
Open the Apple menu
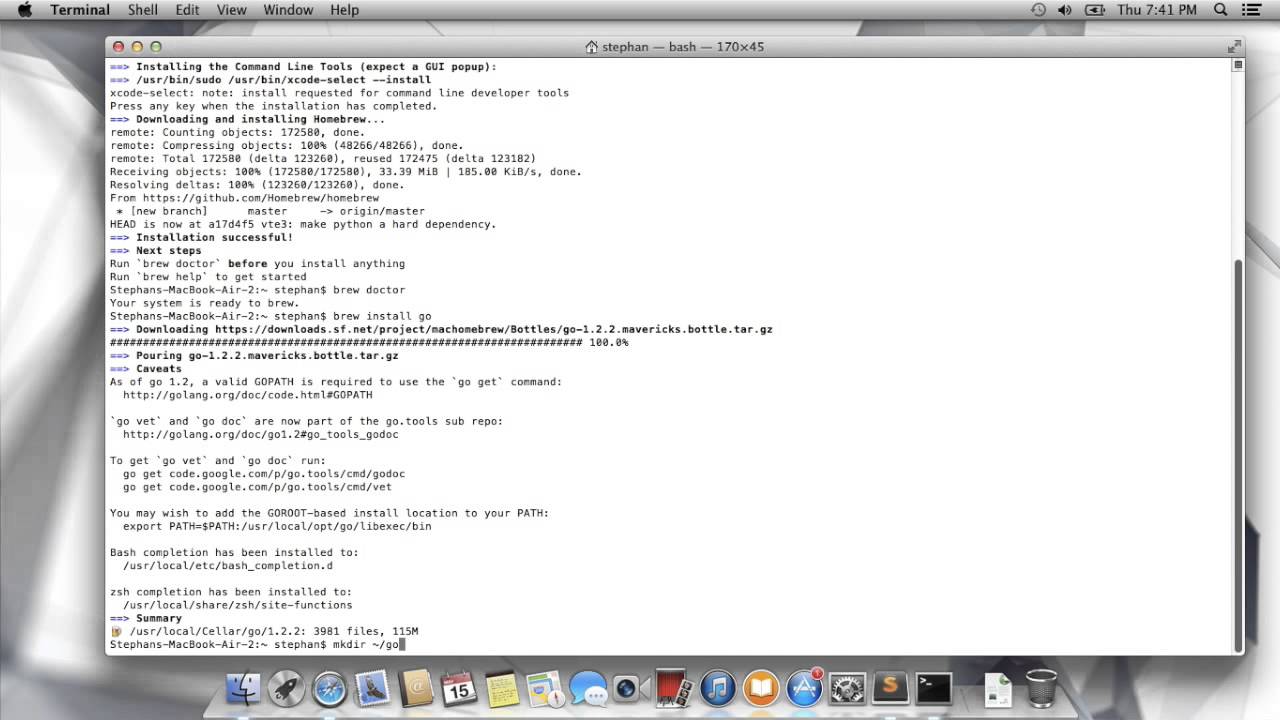[25, 10]
